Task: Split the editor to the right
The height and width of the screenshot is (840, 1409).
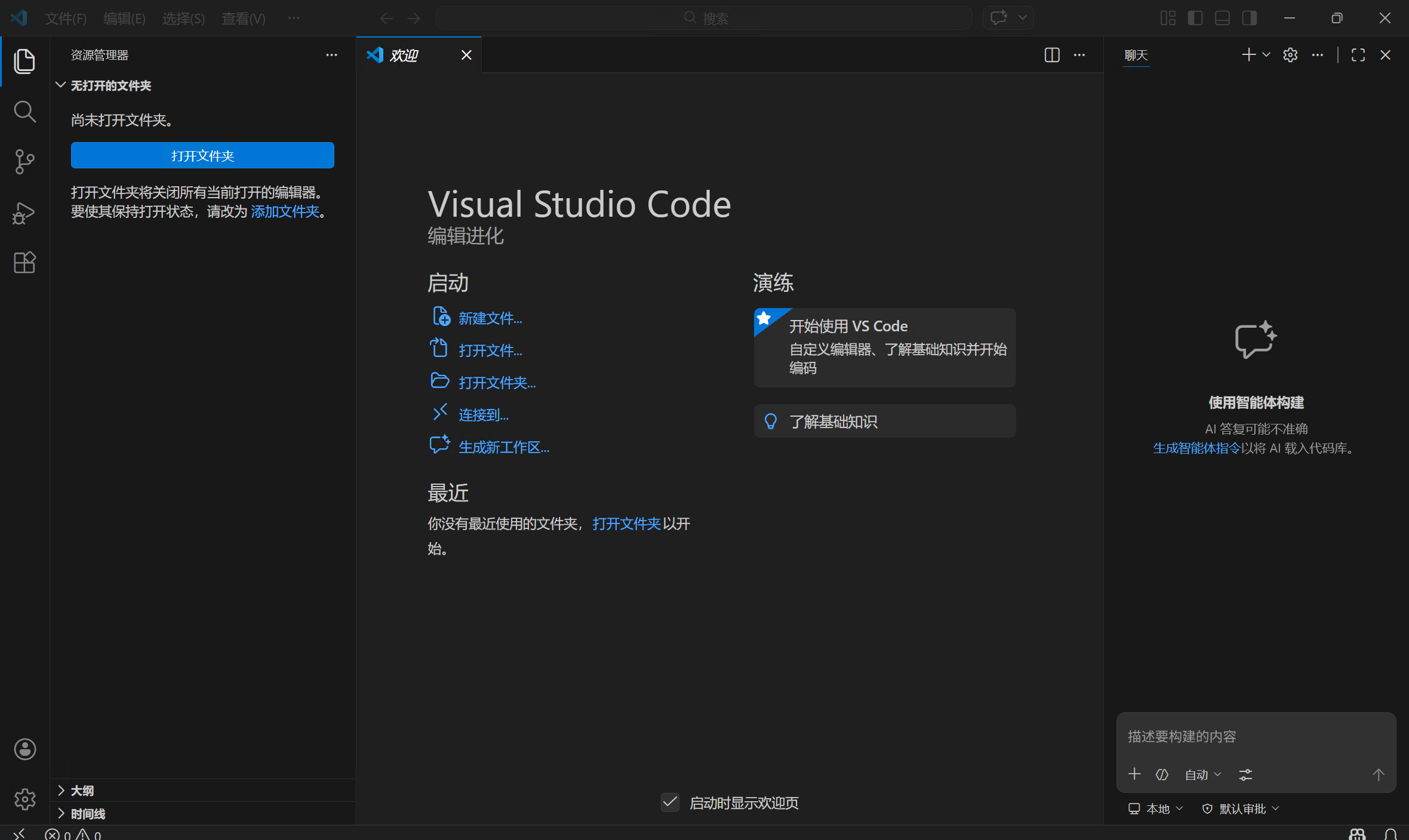Action: (1052, 55)
